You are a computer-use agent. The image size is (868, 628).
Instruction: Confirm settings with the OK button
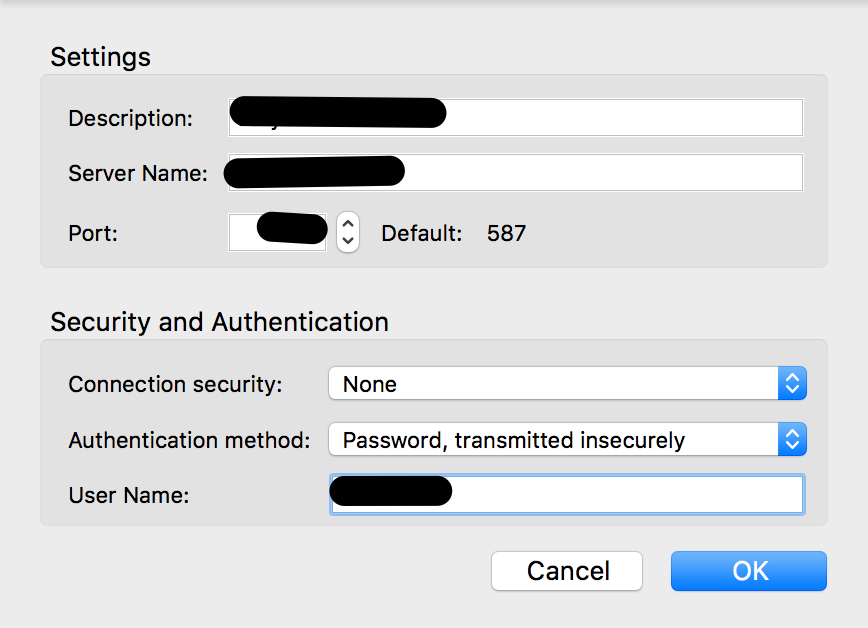(749, 571)
